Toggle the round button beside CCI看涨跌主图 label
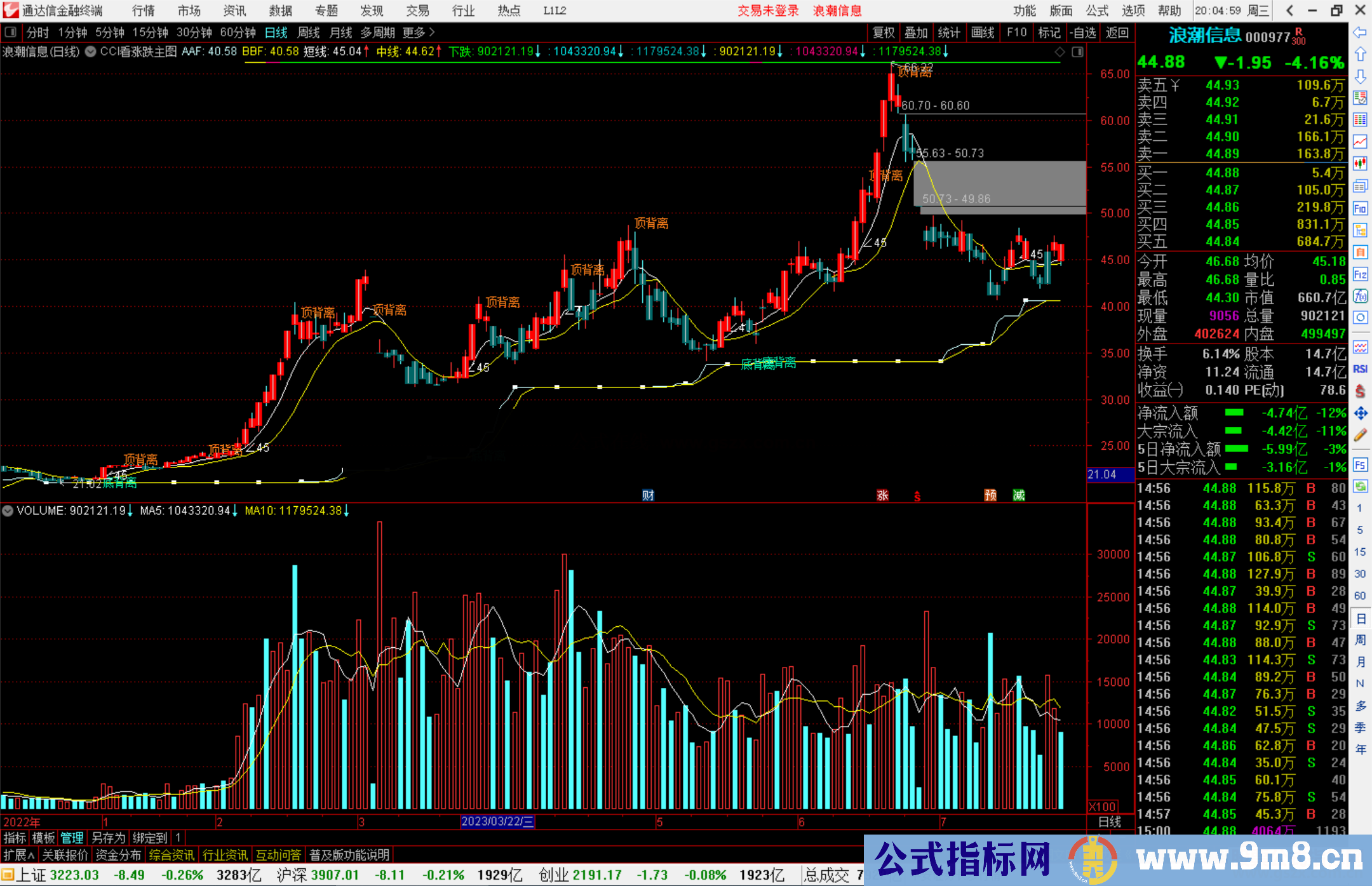 pos(91,51)
